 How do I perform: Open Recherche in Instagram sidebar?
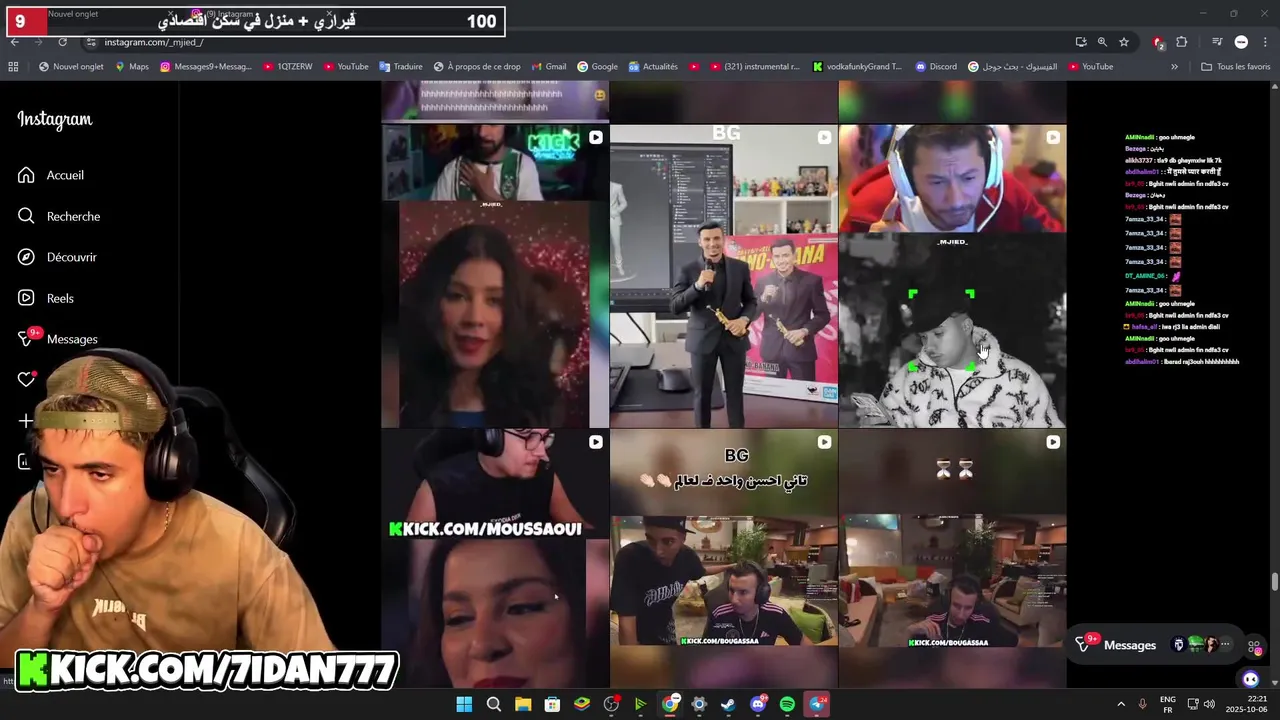(x=59, y=216)
